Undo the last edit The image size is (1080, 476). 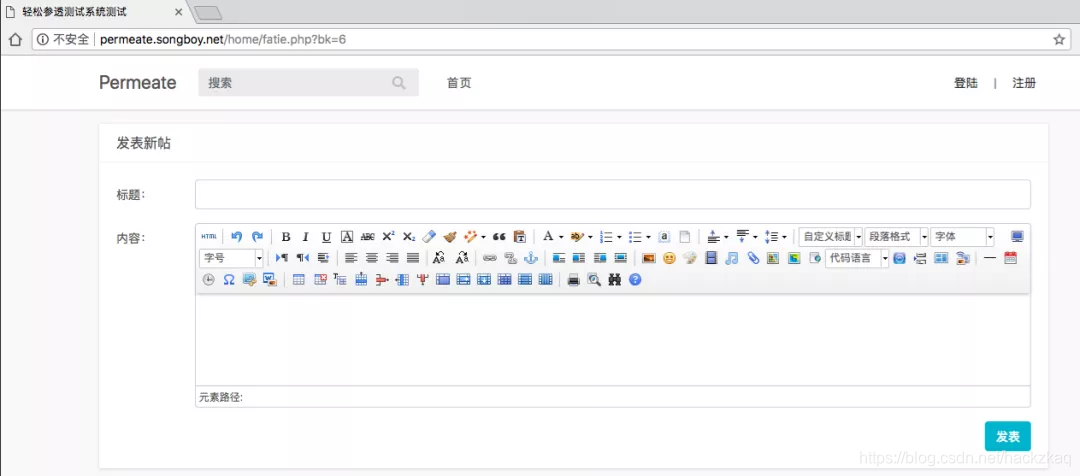[x=236, y=236]
